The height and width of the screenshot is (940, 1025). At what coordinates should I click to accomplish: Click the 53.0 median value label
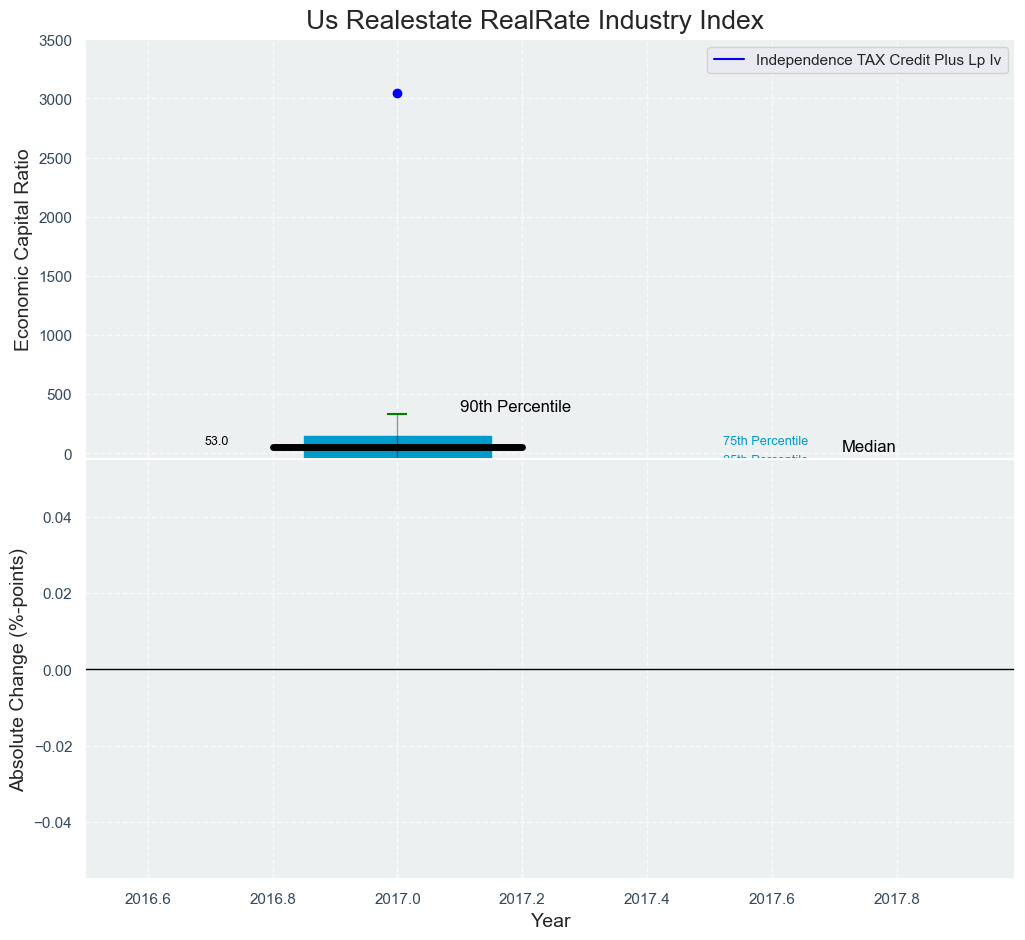point(216,441)
